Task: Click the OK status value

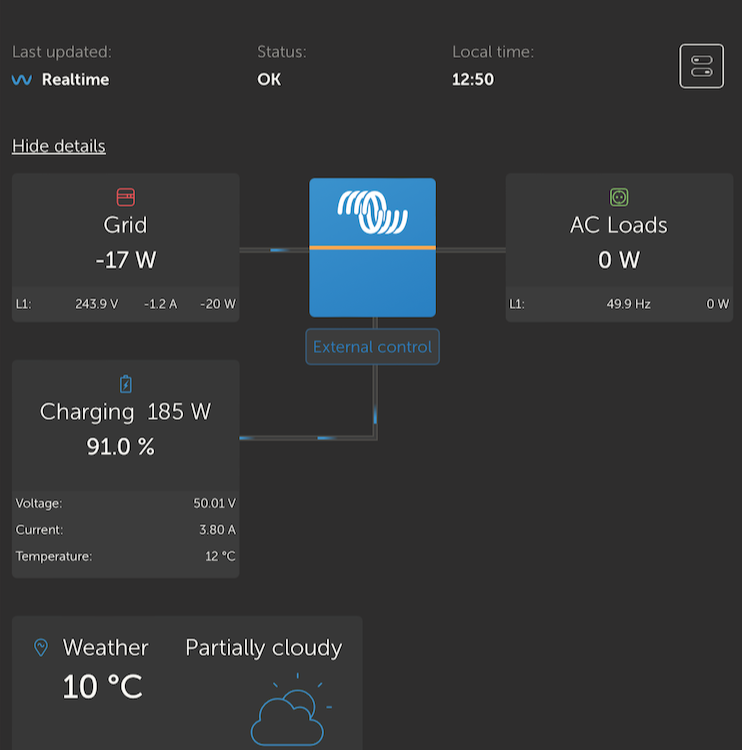Action: pos(269,79)
